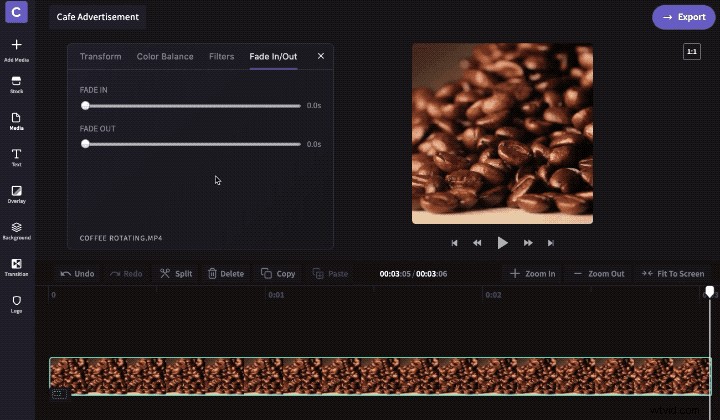Select the coffee beans clip in timeline
The height and width of the screenshot is (420, 720).
380,376
